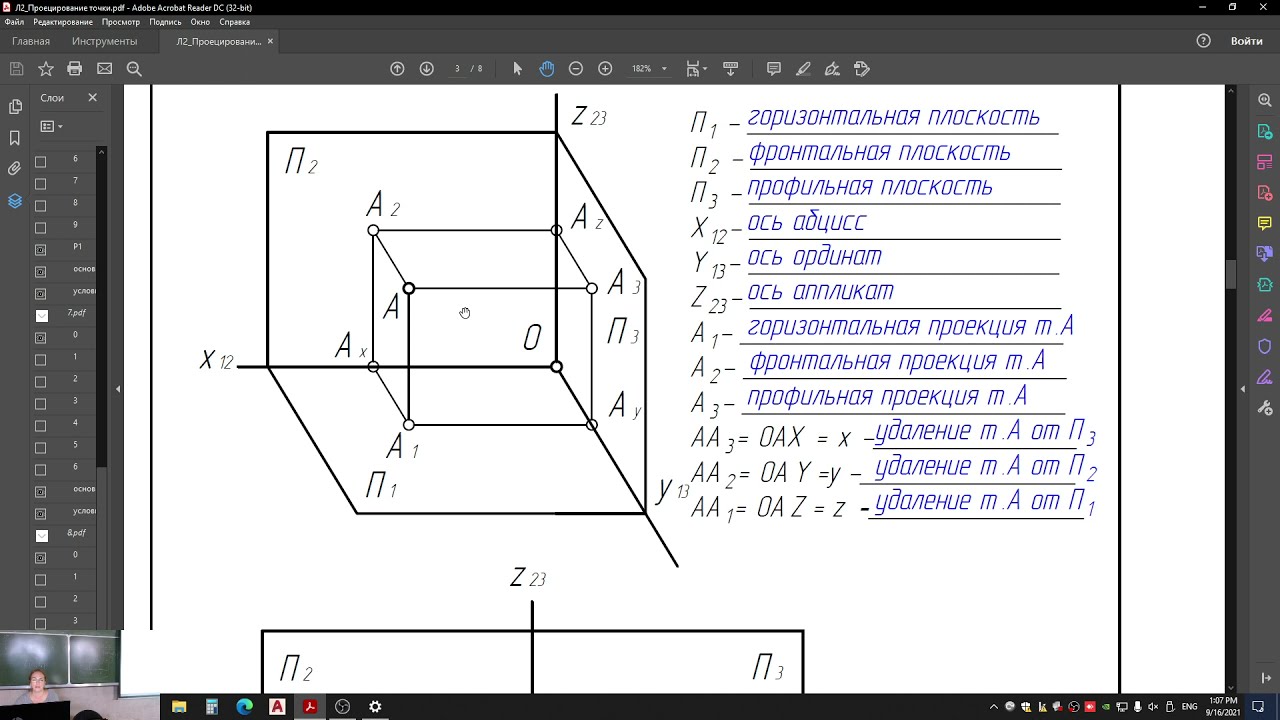The width and height of the screenshot is (1280, 720).
Task: Zoom in with the plus circle button
Action: (605, 69)
